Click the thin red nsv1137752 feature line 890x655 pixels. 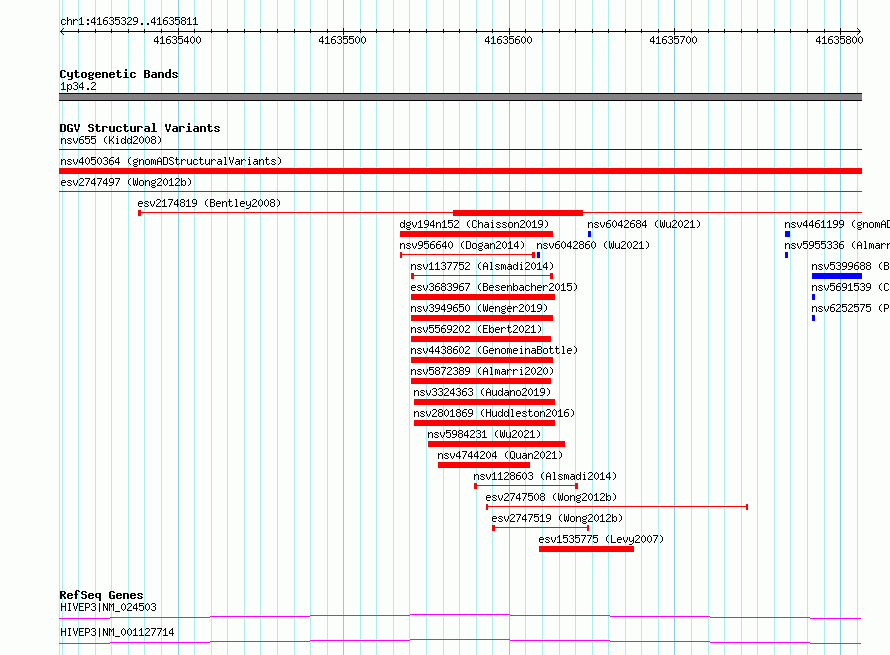(x=482, y=276)
